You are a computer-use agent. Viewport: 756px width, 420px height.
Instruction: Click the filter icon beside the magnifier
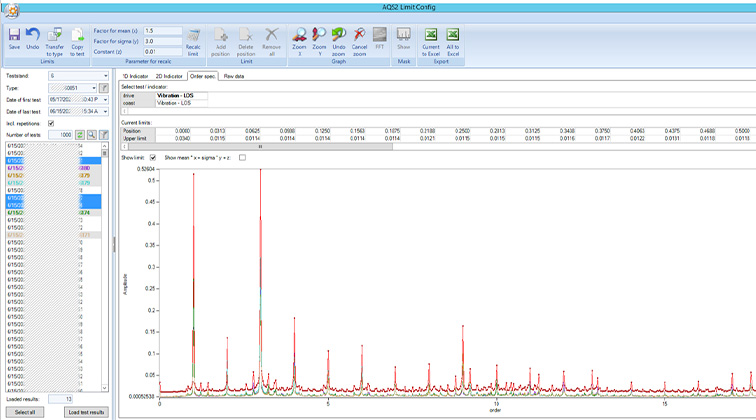(104, 135)
